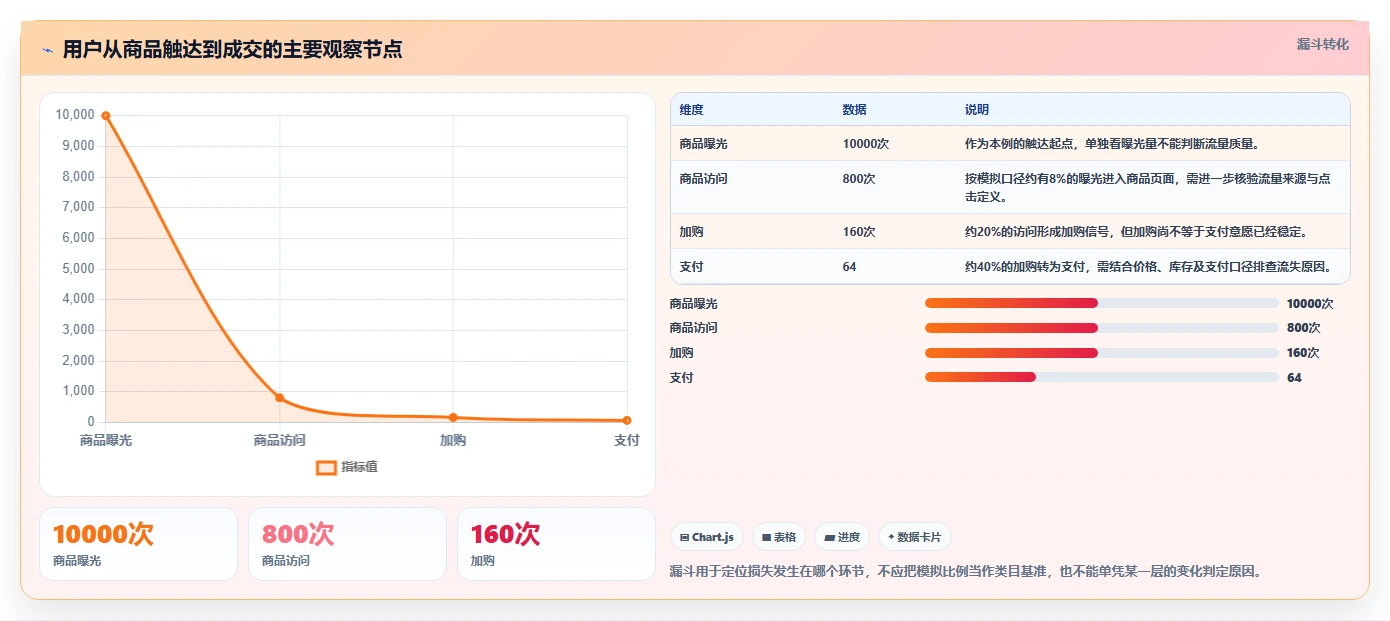Open the 800次 商品访问 stat card
Screen dimensions: 1390x621
[x=347, y=544]
